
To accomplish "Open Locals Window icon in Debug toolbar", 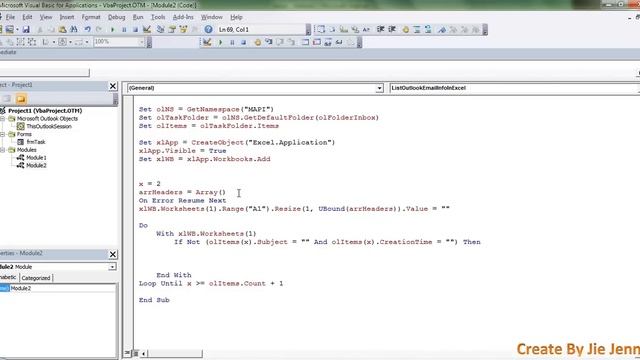I will [305, 42].
